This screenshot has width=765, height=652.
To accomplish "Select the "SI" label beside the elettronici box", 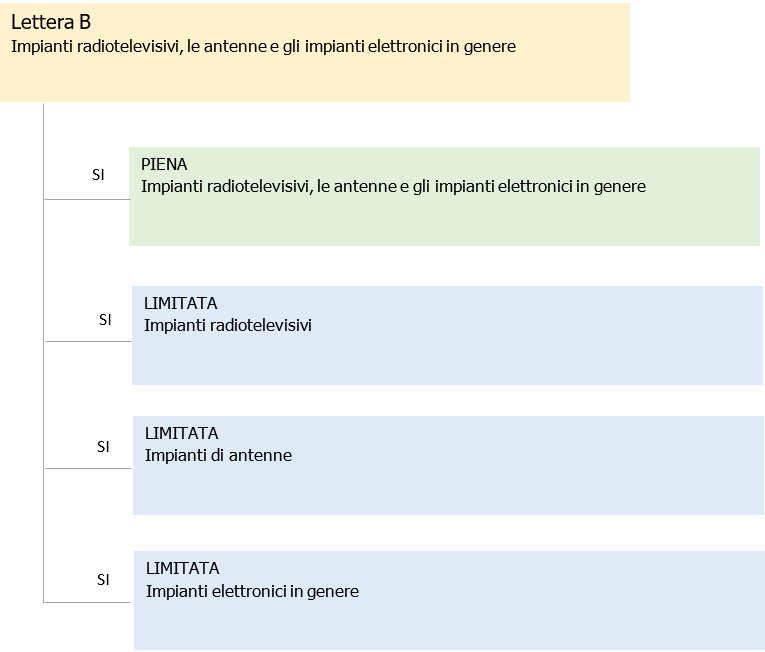I will coord(103,579).
